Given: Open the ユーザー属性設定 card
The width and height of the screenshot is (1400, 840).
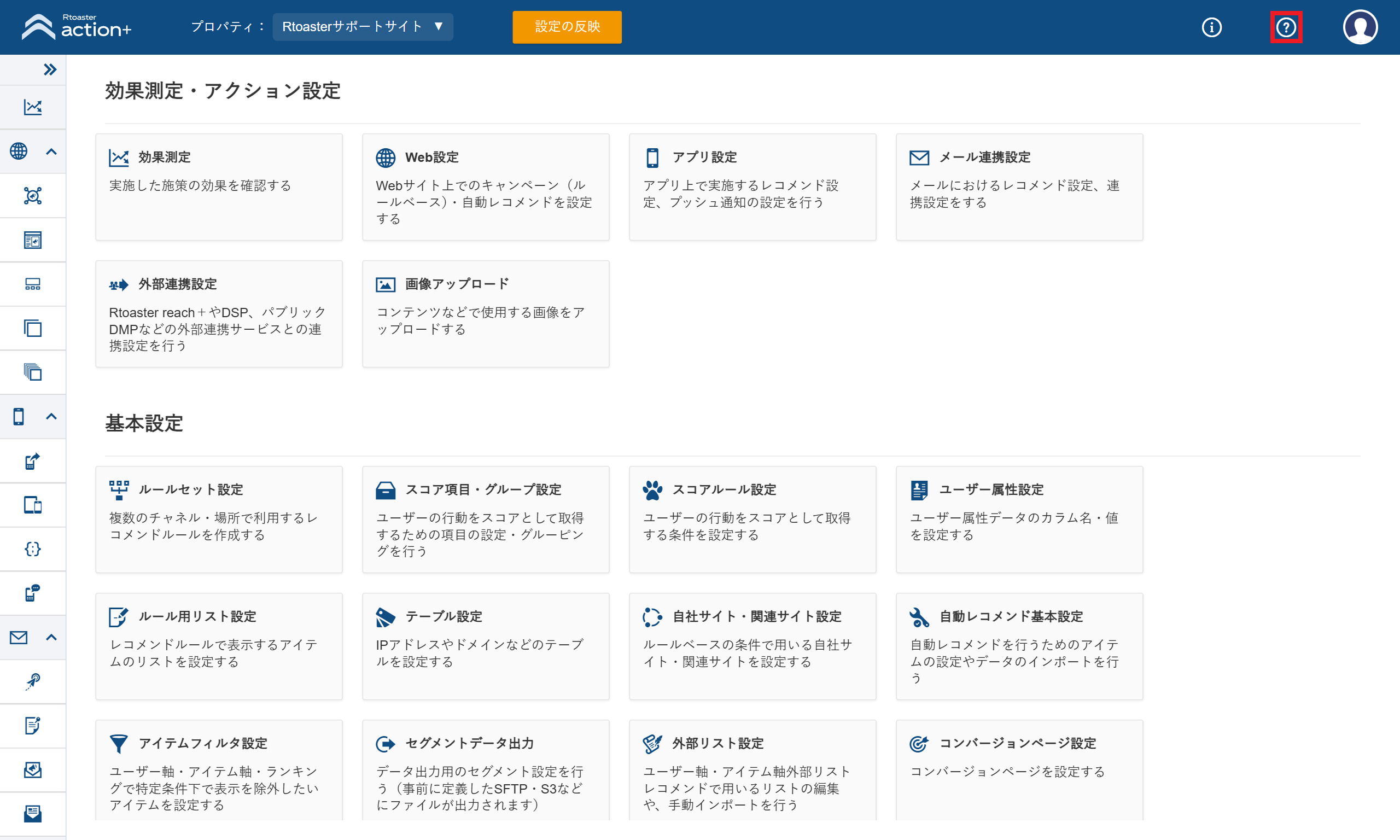Looking at the screenshot, I should click(x=1020, y=520).
